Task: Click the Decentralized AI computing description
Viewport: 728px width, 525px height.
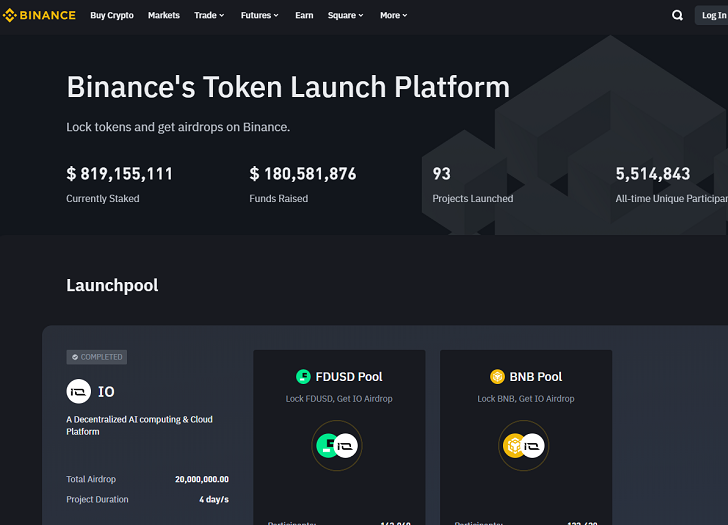Action: 139,425
